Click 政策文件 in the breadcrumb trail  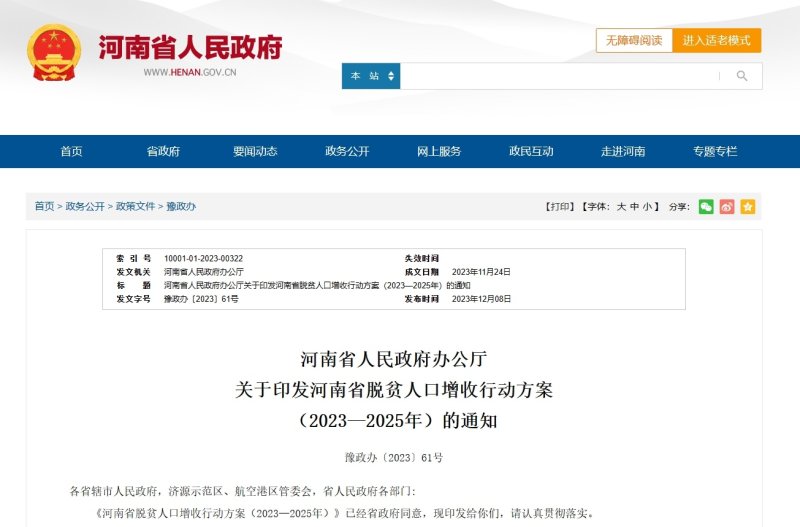click(x=135, y=206)
